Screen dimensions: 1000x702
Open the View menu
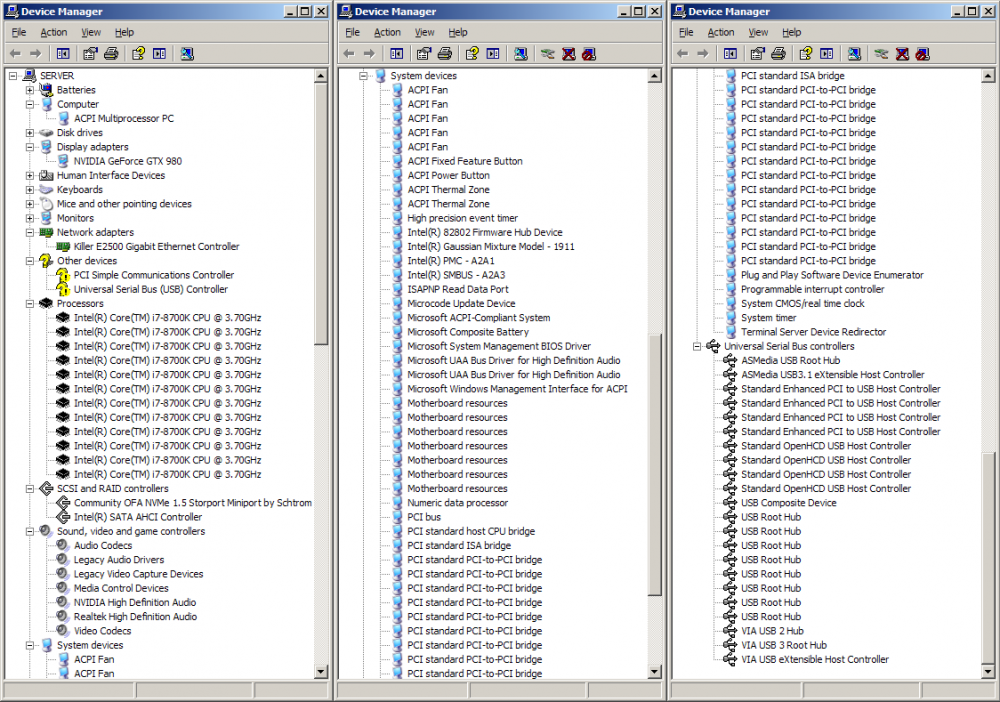pyautogui.click(x=90, y=31)
